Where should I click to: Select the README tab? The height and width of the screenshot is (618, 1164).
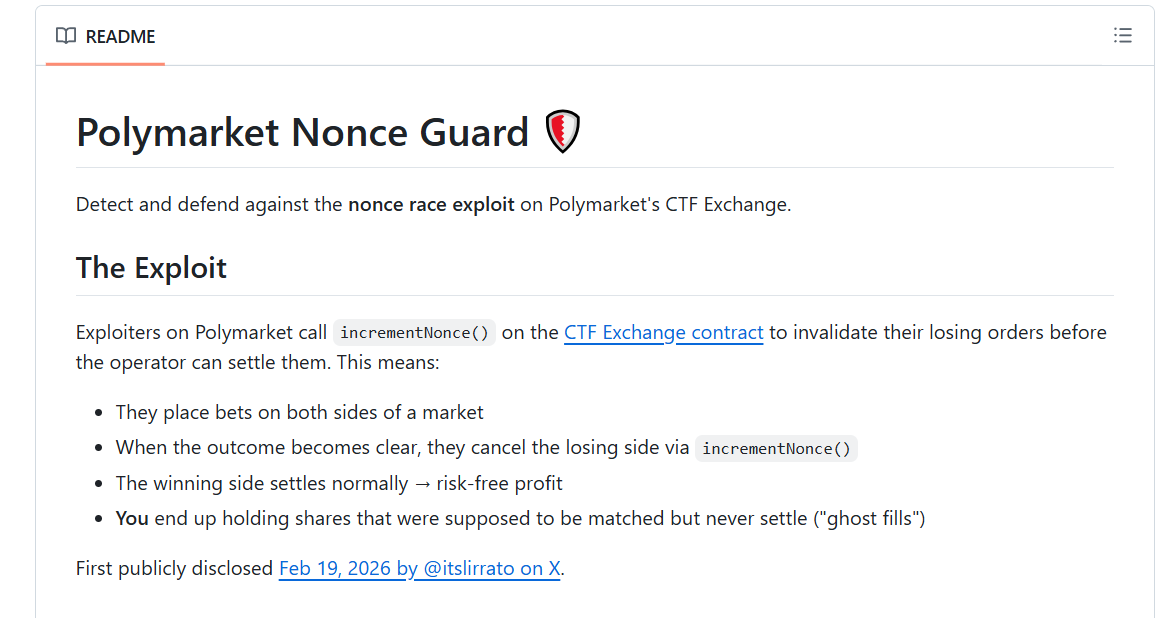point(105,36)
